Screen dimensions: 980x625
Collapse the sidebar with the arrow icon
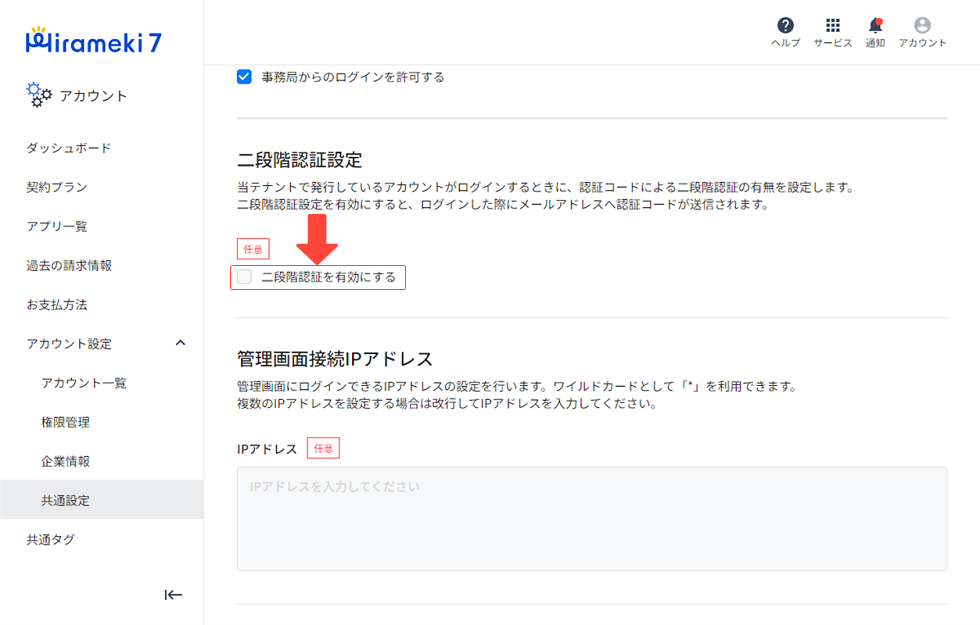click(x=173, y=594)
